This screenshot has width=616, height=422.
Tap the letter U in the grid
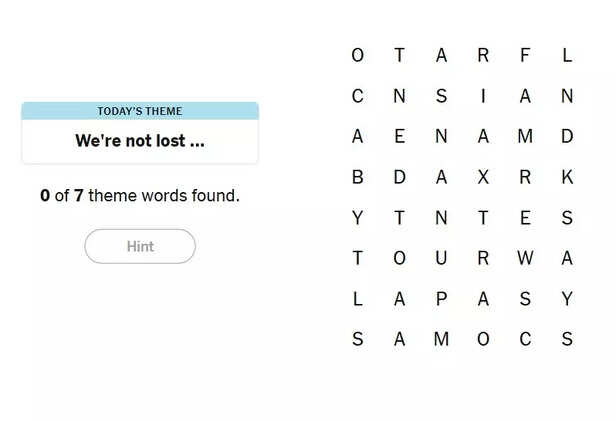tap(441, 259)
